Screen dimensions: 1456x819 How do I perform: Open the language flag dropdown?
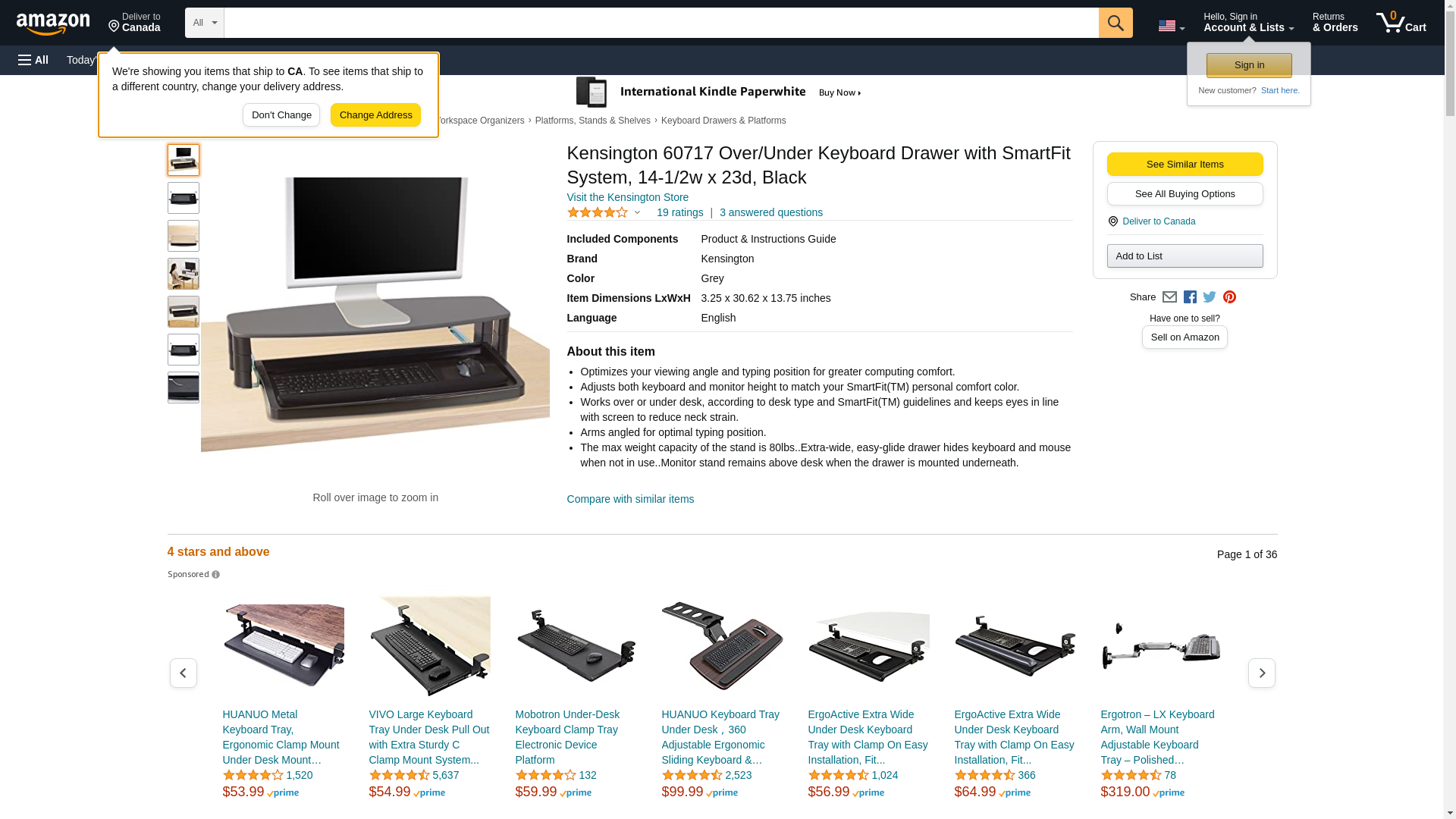coord(1172,26)
